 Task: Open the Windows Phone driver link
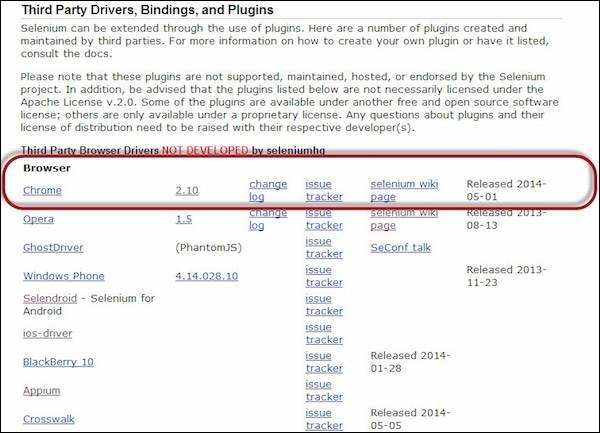click(64, 276)
